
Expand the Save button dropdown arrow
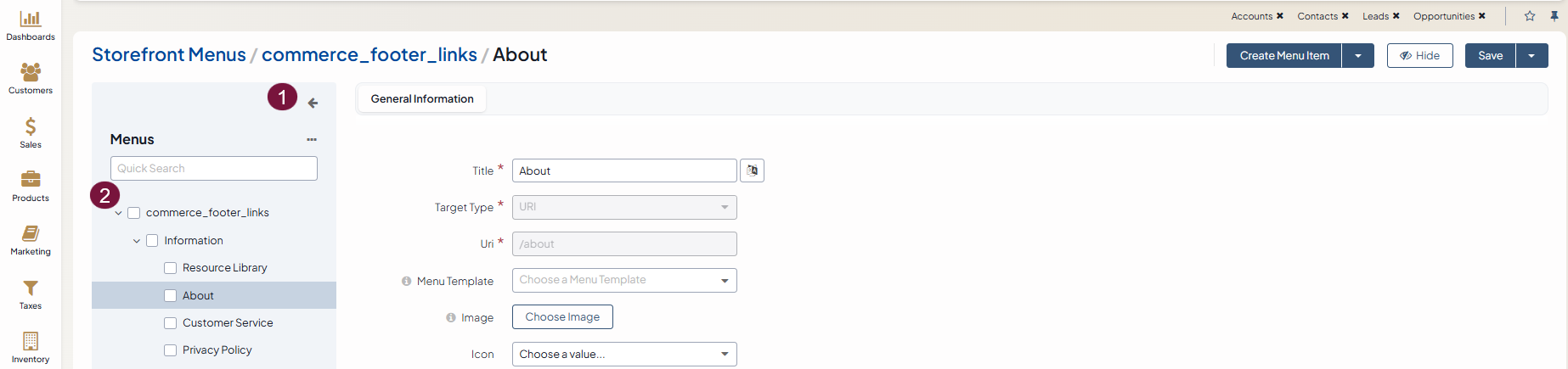click(x=1531, y=56)
